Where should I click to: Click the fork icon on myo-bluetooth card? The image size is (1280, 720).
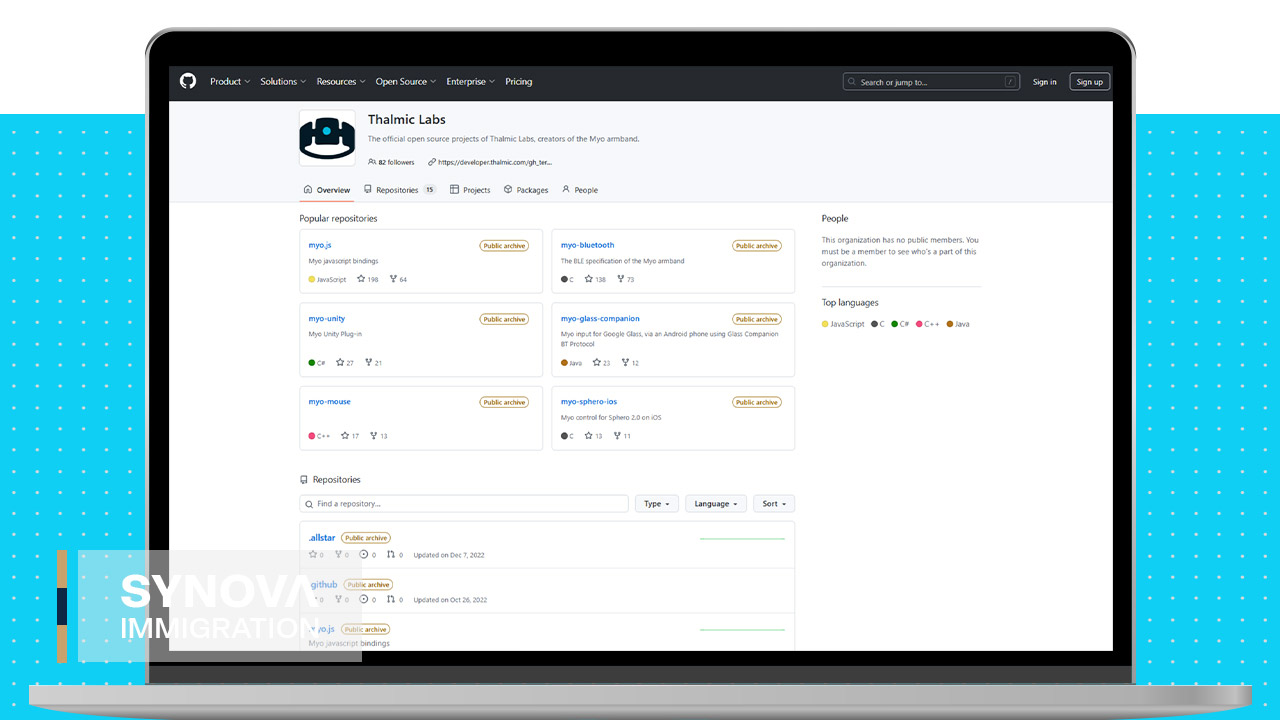[x=620, y=279]
